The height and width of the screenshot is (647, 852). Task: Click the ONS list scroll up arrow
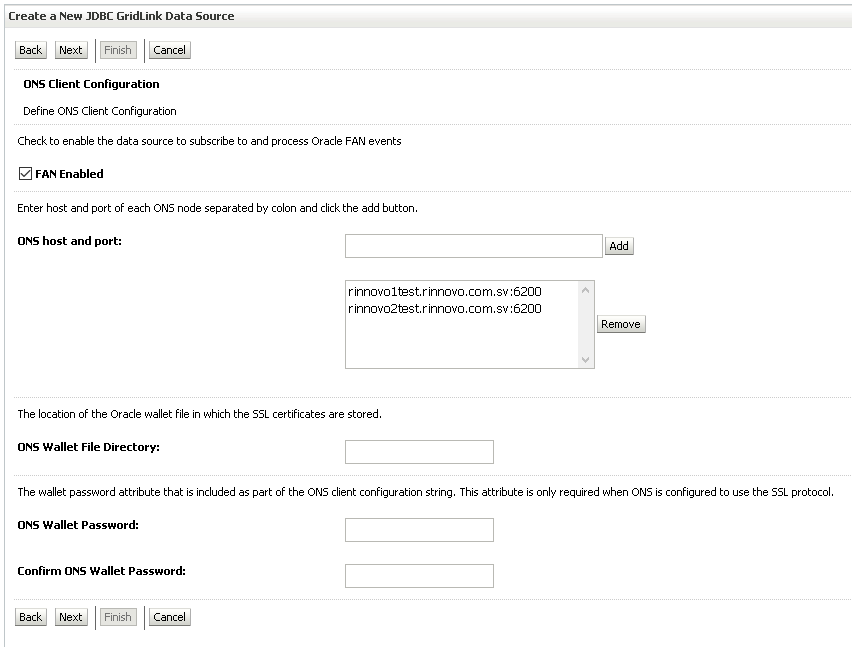tap(585, 291)
